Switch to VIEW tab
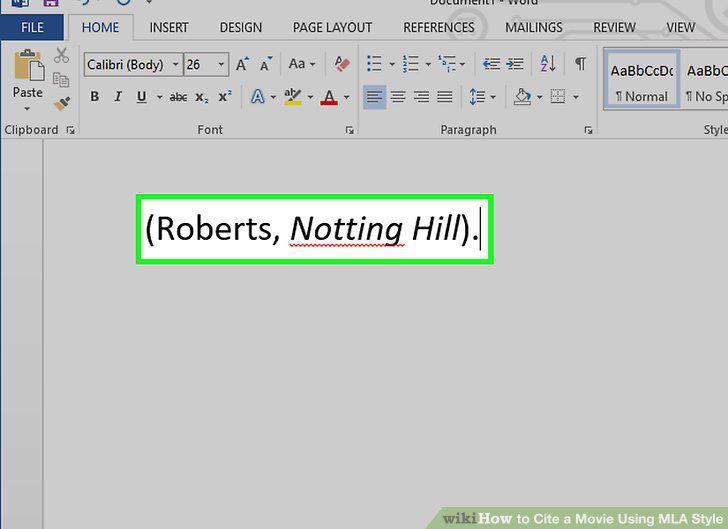 [x=681, y=27]
